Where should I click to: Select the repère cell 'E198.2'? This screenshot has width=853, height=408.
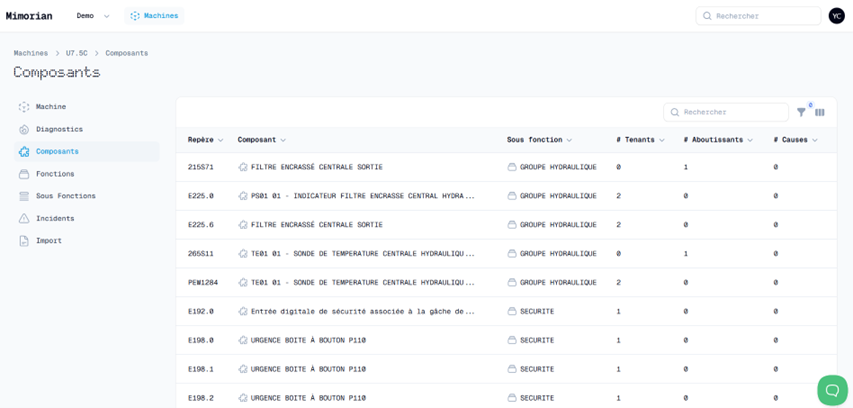pyautogui.click(x=201, y=398)
